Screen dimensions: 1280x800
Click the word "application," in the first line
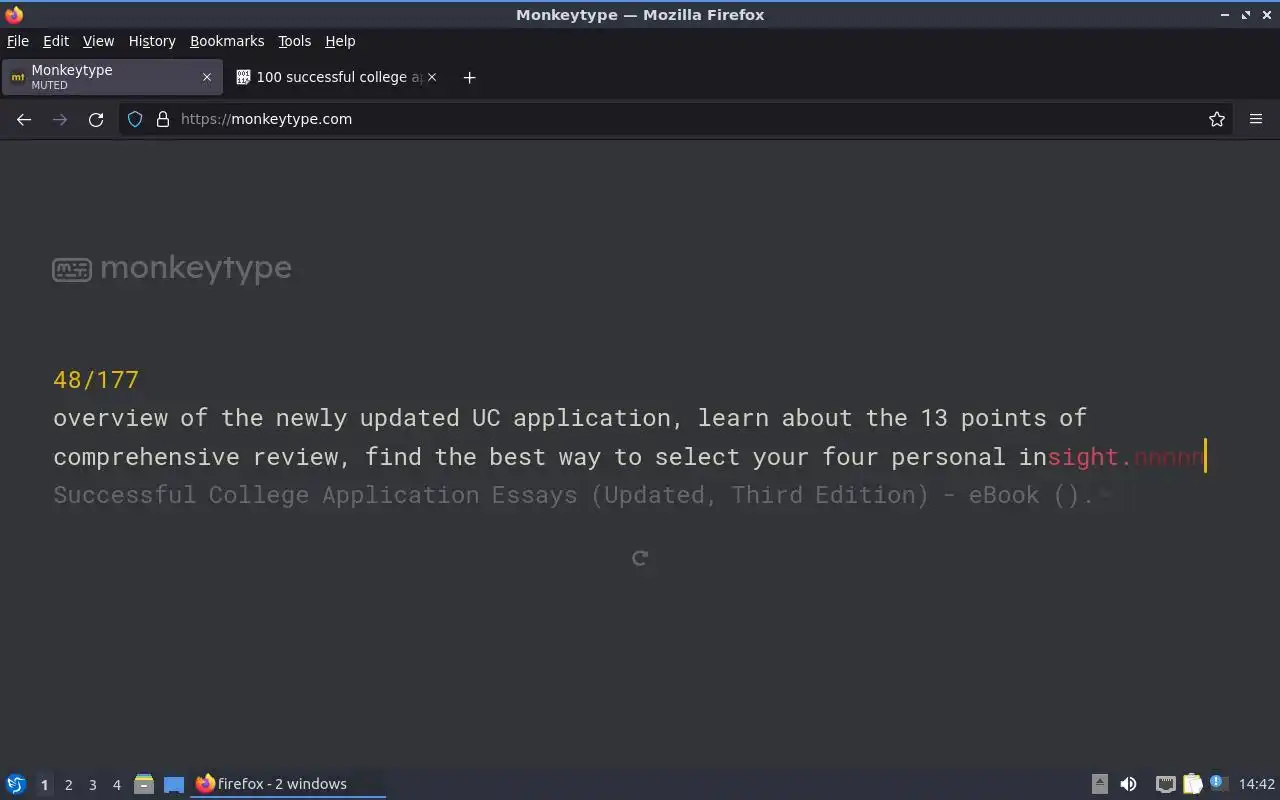[598, 418]
